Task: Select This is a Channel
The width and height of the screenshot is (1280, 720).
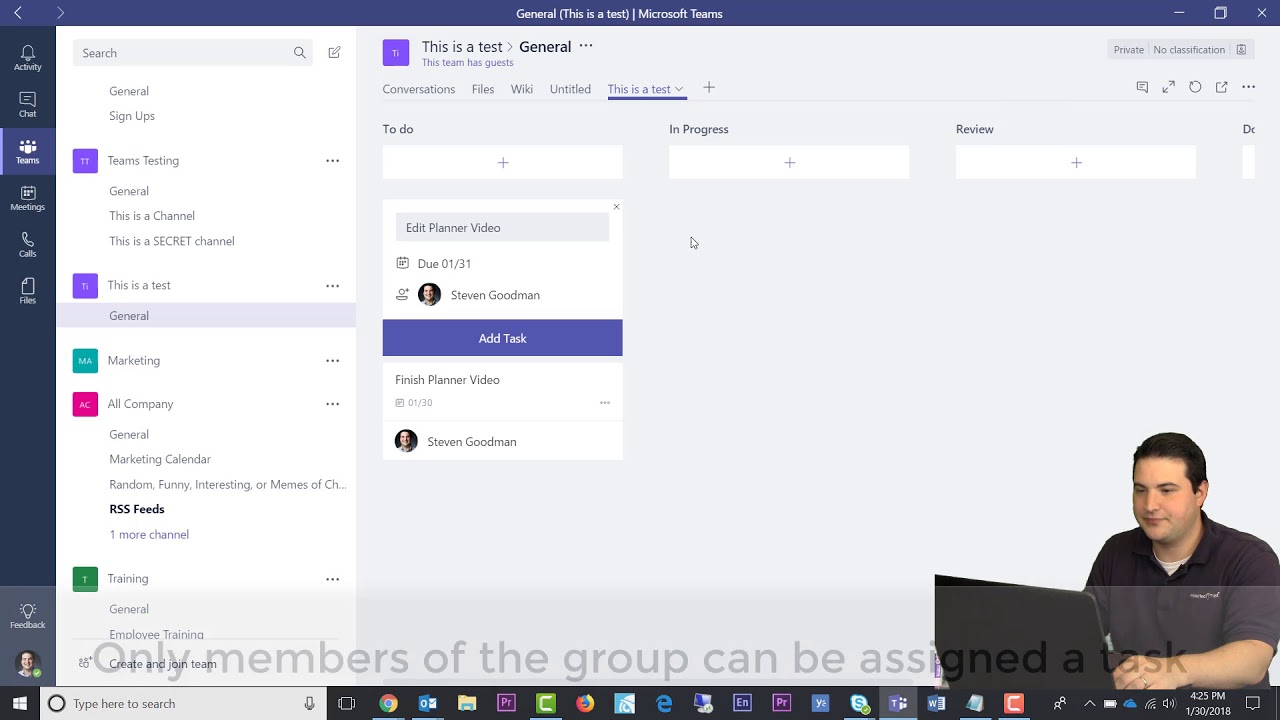Action: [152, 216]
